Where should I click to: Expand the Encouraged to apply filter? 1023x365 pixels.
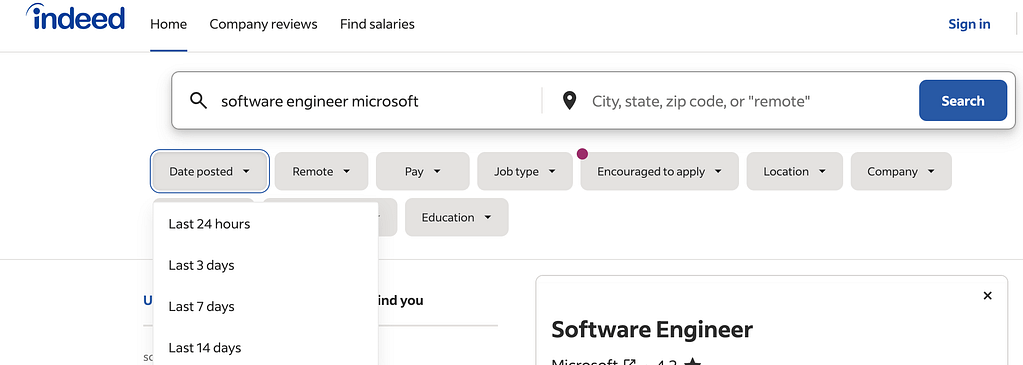click(x=659, y=171)
